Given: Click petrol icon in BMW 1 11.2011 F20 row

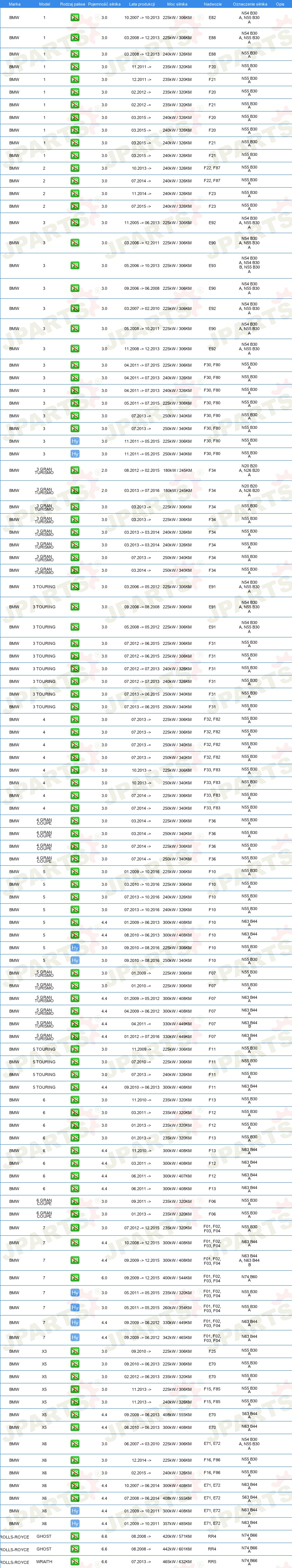Looking at the screenshot, I should click(x=74, y=67).
